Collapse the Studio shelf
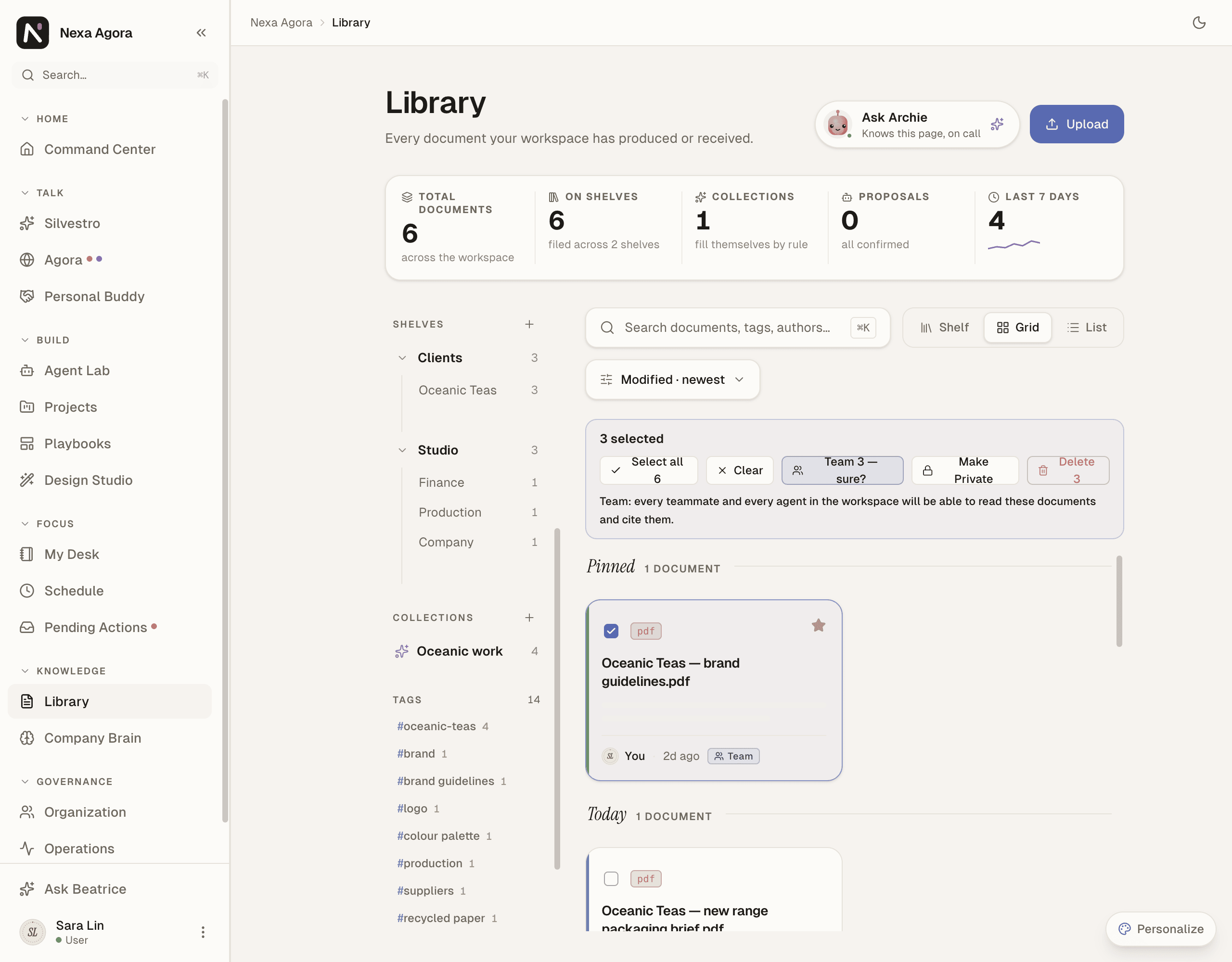Image resolution: width=1232 pixels, height=962 pixels. pos(402,451)
